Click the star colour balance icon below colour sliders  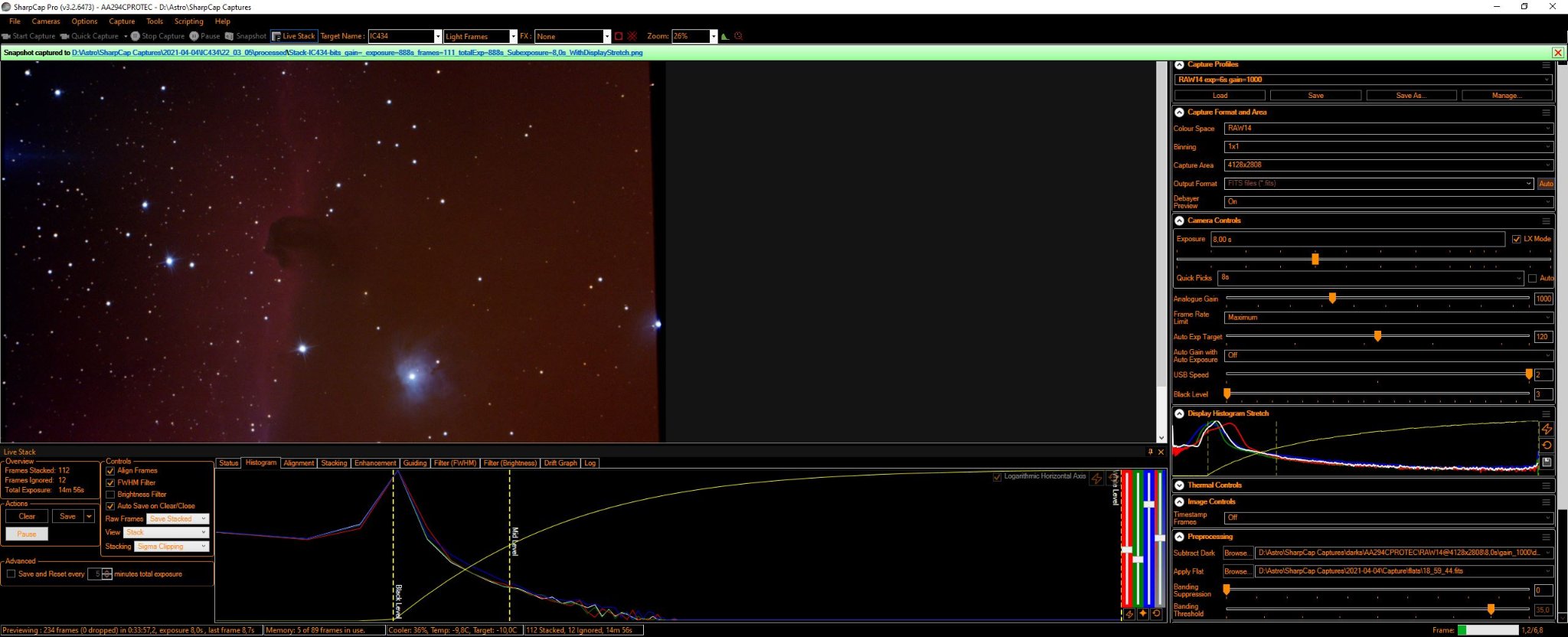(x=1142, y=614)
